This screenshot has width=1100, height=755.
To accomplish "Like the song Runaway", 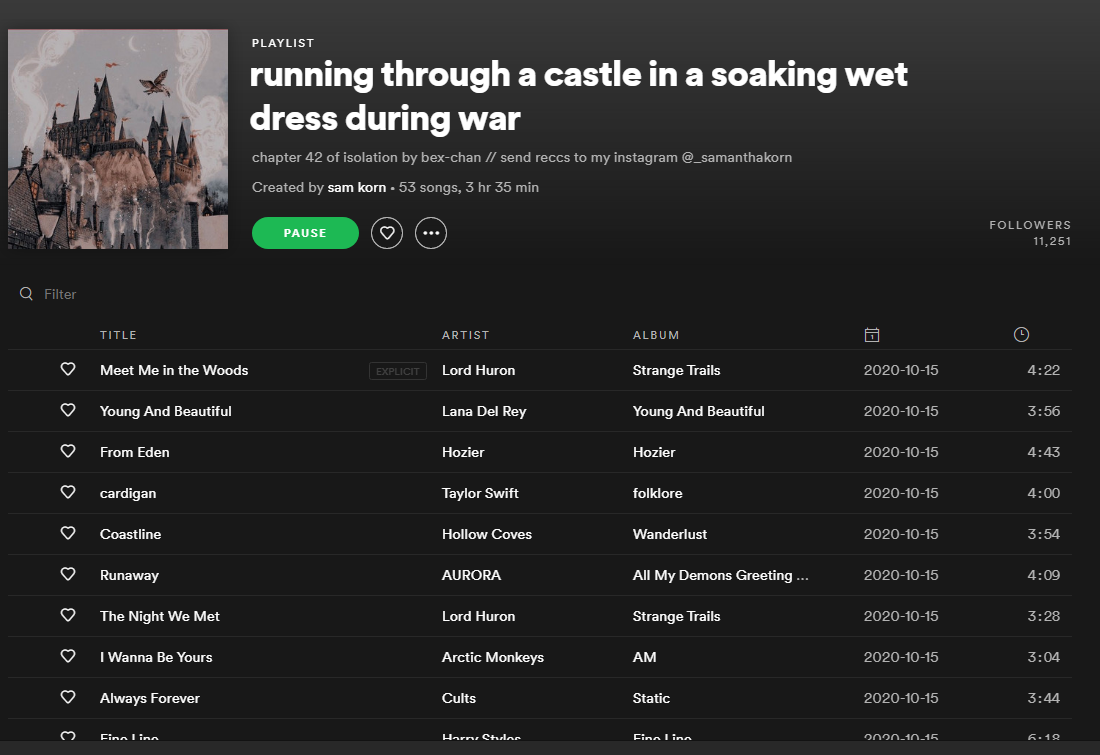I will tap(68, 574).
